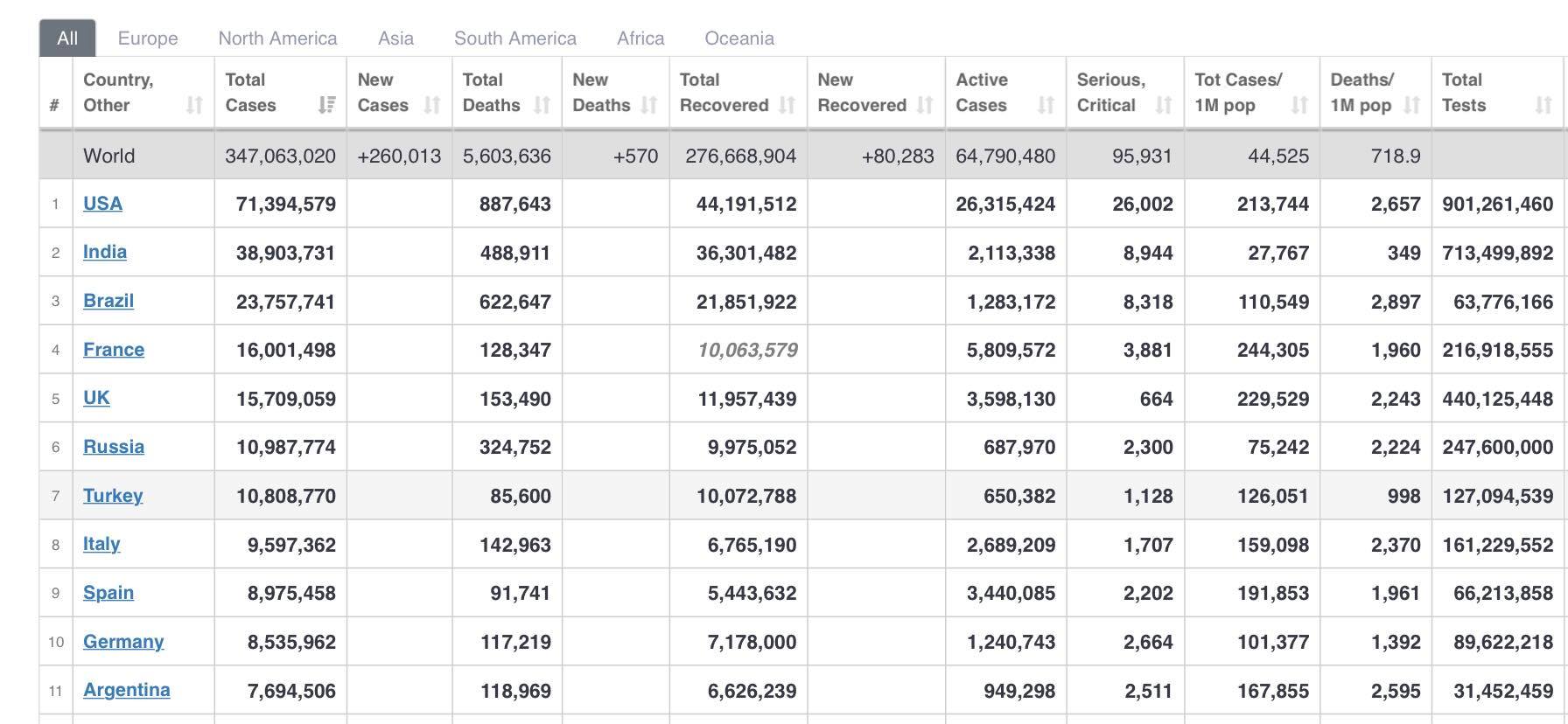Switch to the Europe tab

click(x=148, y=38)
